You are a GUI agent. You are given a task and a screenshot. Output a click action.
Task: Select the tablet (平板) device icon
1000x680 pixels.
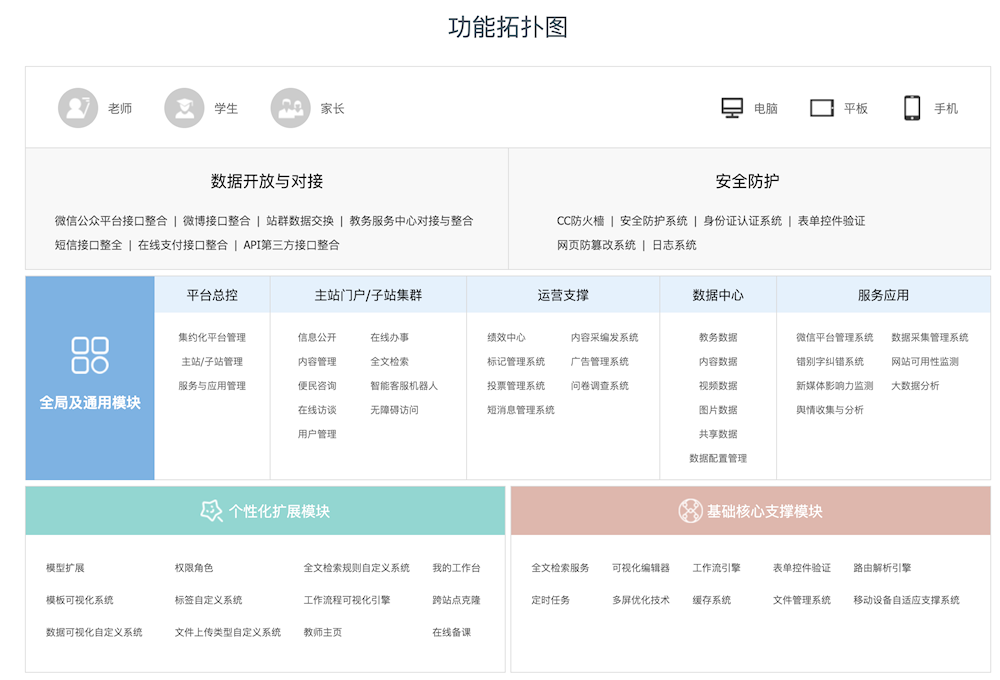(x=822, y=108)
